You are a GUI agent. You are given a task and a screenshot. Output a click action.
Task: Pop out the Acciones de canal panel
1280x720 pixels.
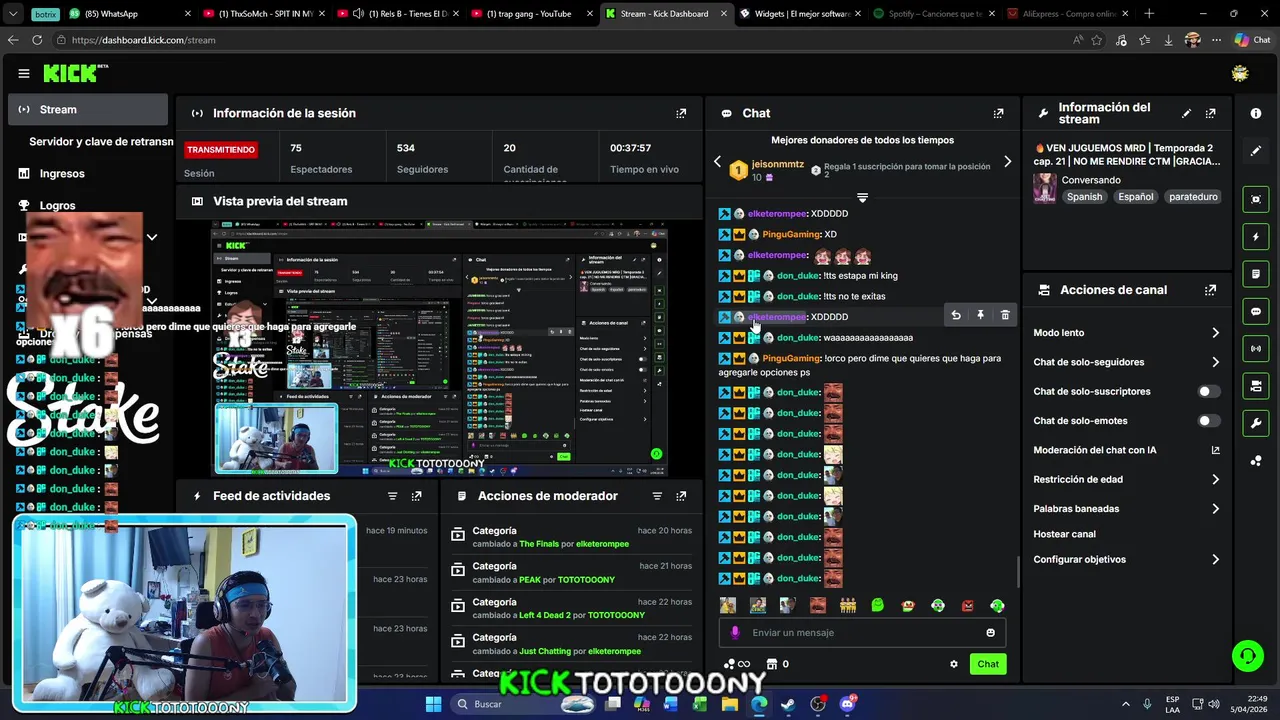coord(1211,290)
